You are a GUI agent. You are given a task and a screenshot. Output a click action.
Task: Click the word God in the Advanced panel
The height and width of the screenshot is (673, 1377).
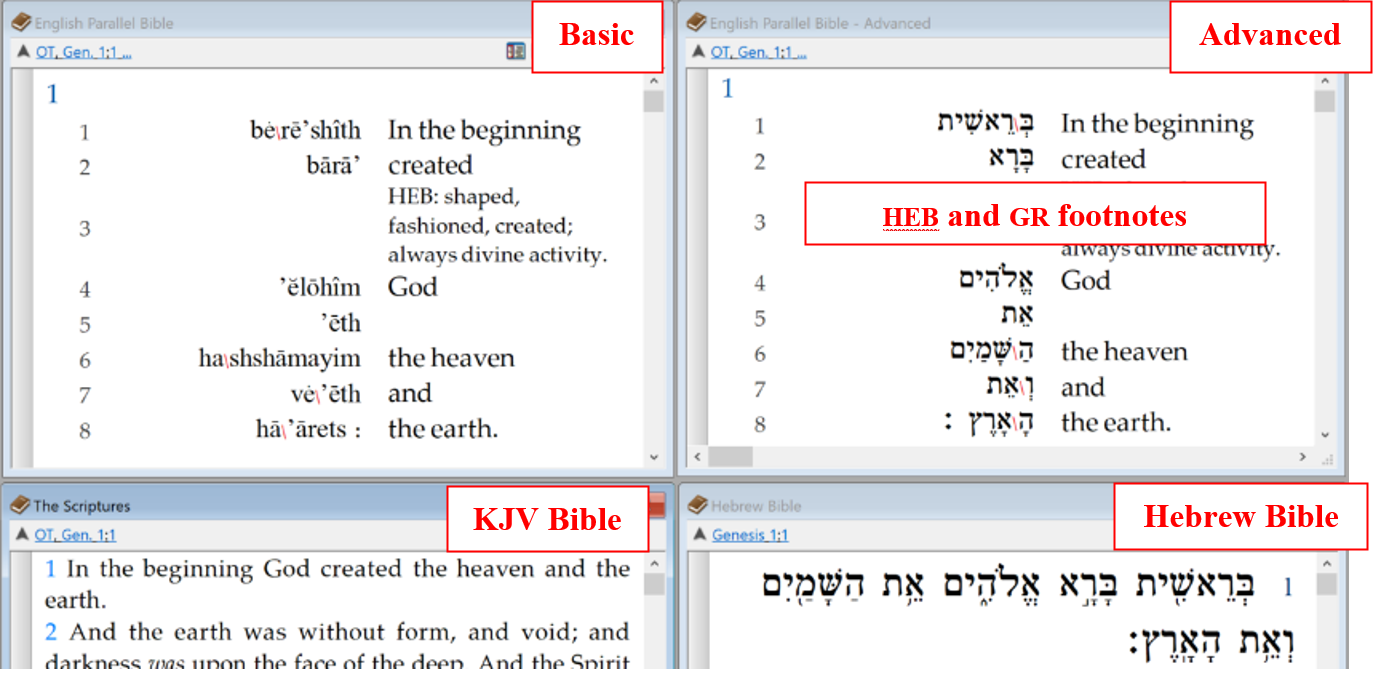coord(1086,280)
